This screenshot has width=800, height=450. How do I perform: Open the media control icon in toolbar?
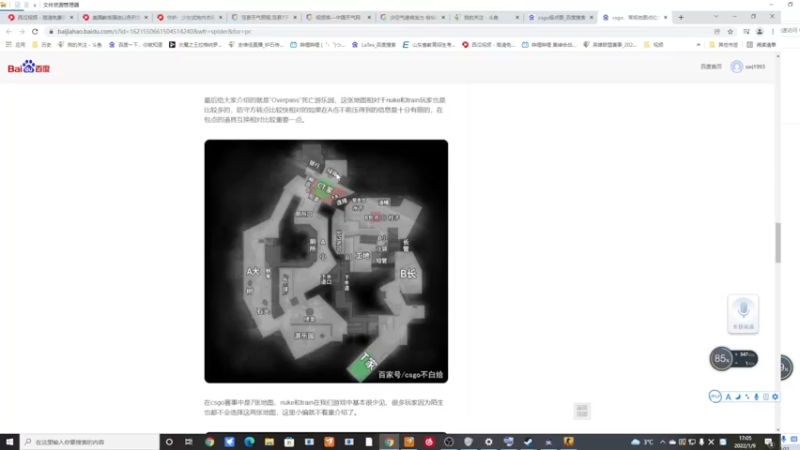click(746, 31)
